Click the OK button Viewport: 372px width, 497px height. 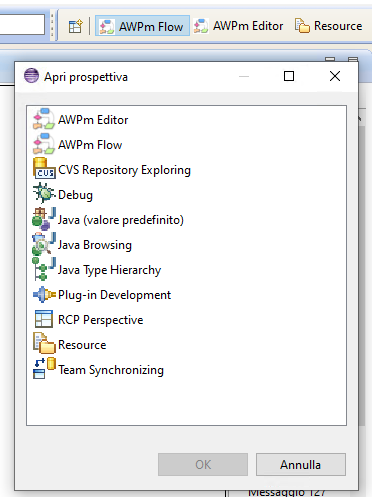pos(203,464)
